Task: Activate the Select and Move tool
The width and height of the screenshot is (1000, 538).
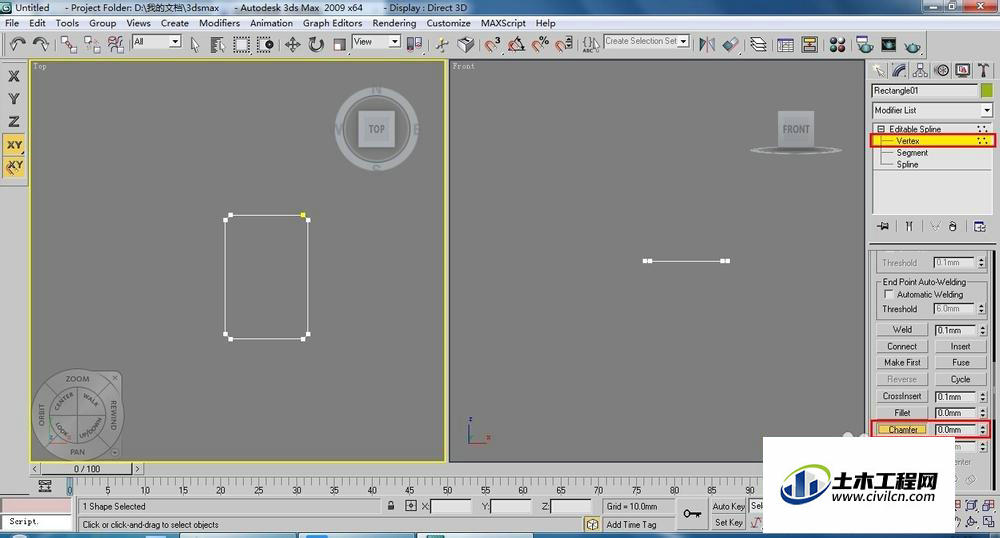Action: click(x=292, y=45)
